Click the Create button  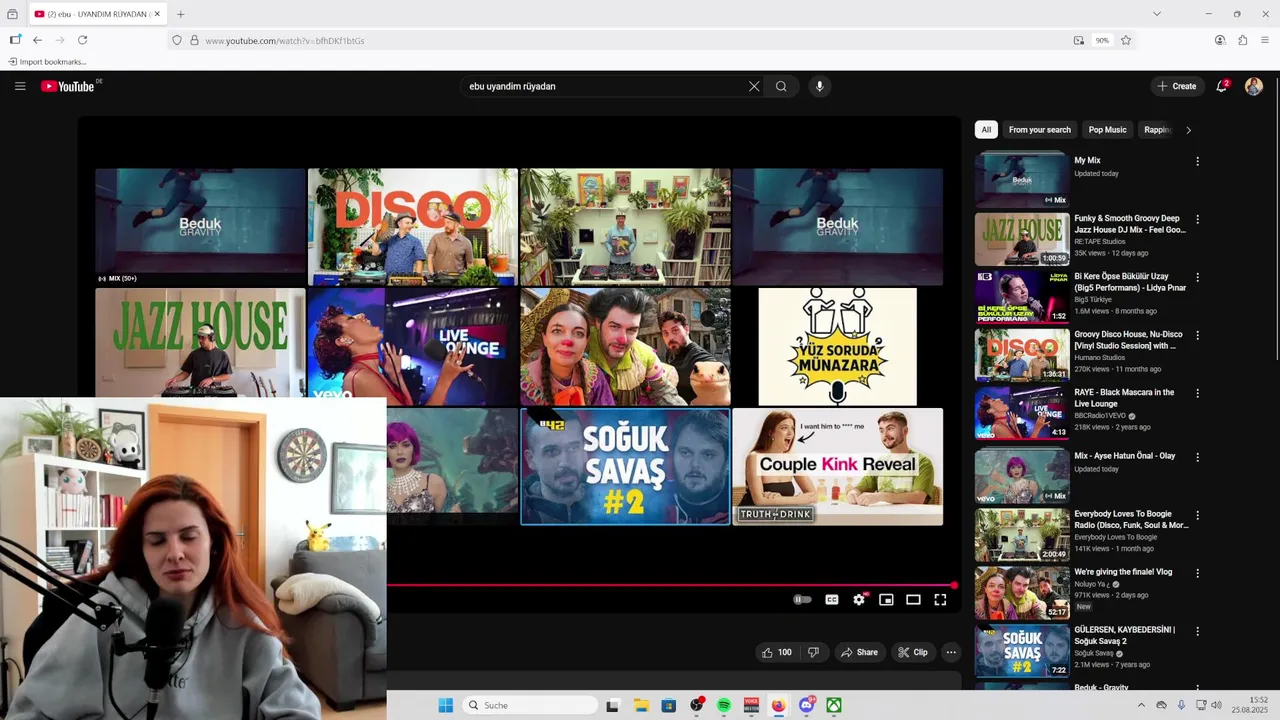tap(1177, 86)
